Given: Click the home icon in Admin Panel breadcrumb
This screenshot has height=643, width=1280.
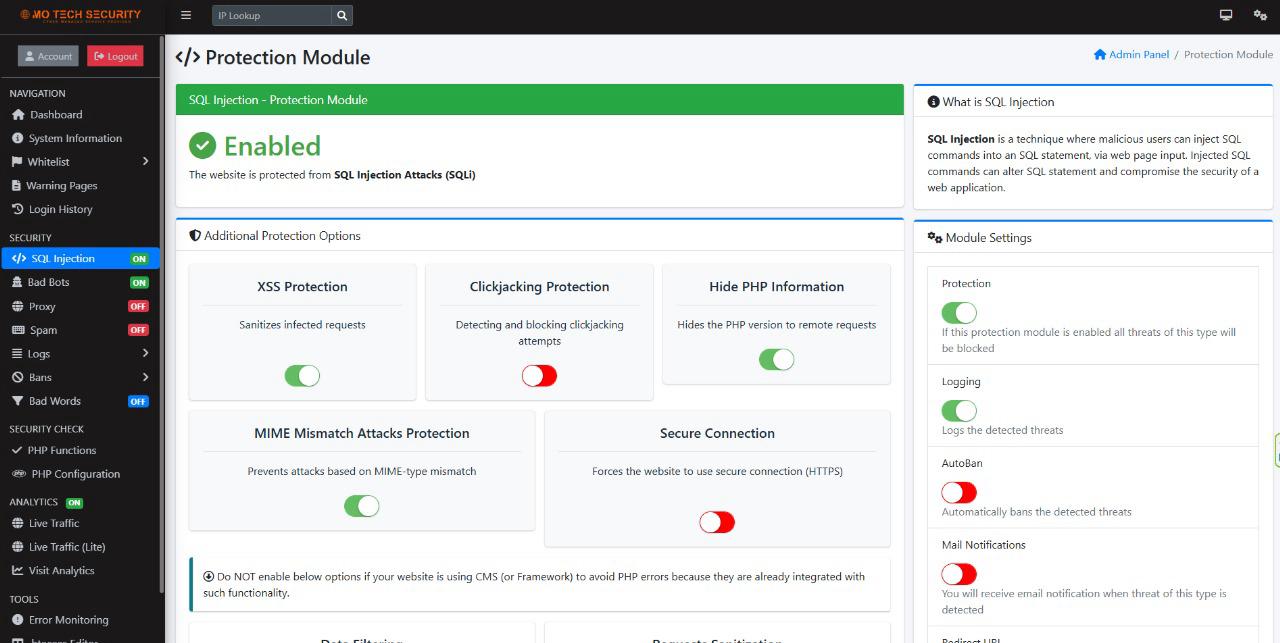Looking at the screenshot, I should coord(1100,54).
